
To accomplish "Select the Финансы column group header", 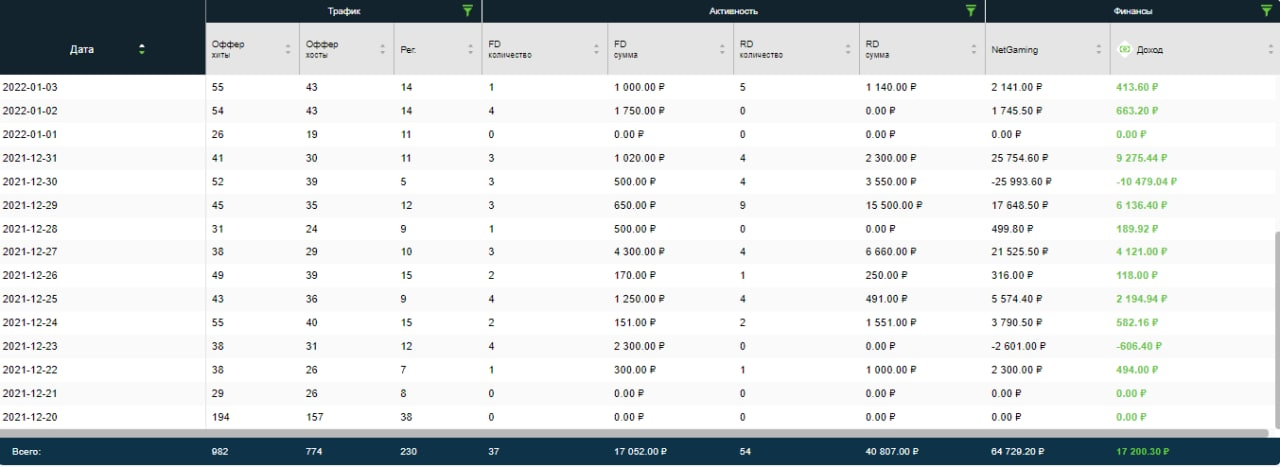I will (1132, 11).
